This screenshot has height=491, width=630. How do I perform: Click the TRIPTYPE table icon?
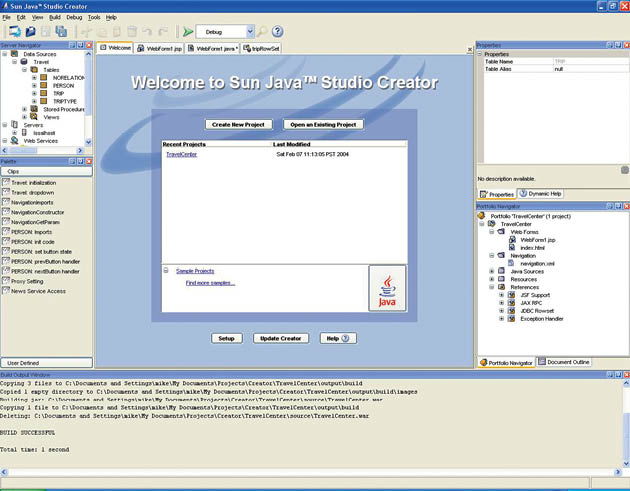coord(44,101)
